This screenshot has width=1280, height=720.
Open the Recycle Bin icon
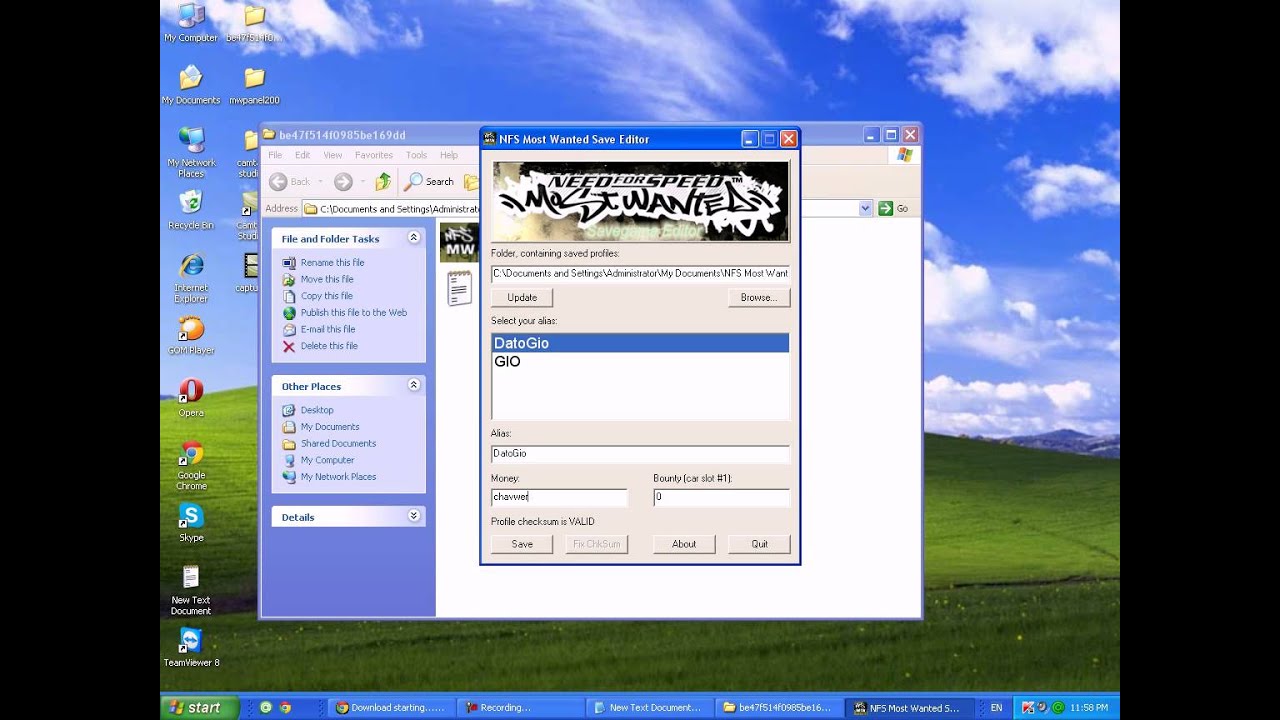[190, 210]
